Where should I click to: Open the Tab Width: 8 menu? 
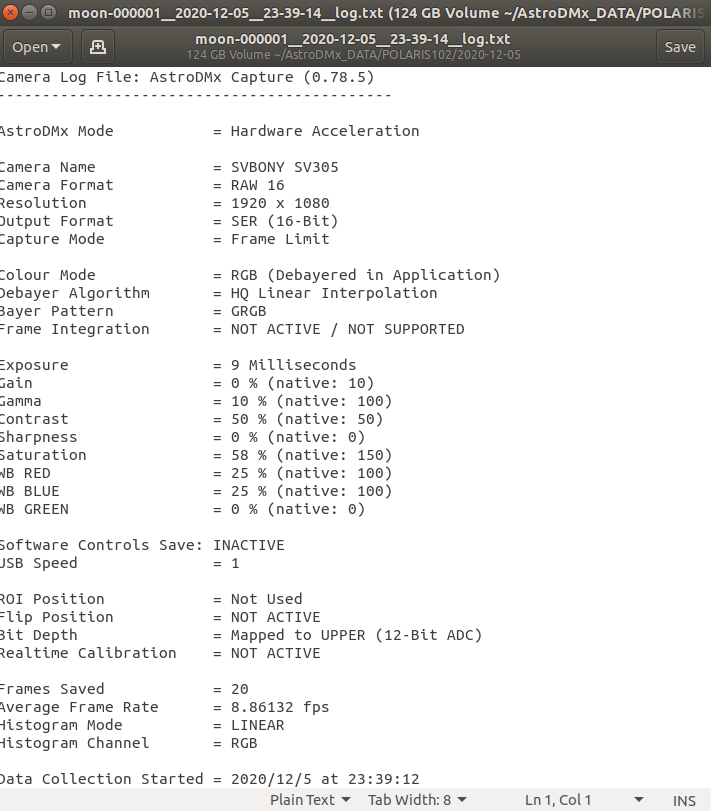pyautogui.click(x=417, y=800)
